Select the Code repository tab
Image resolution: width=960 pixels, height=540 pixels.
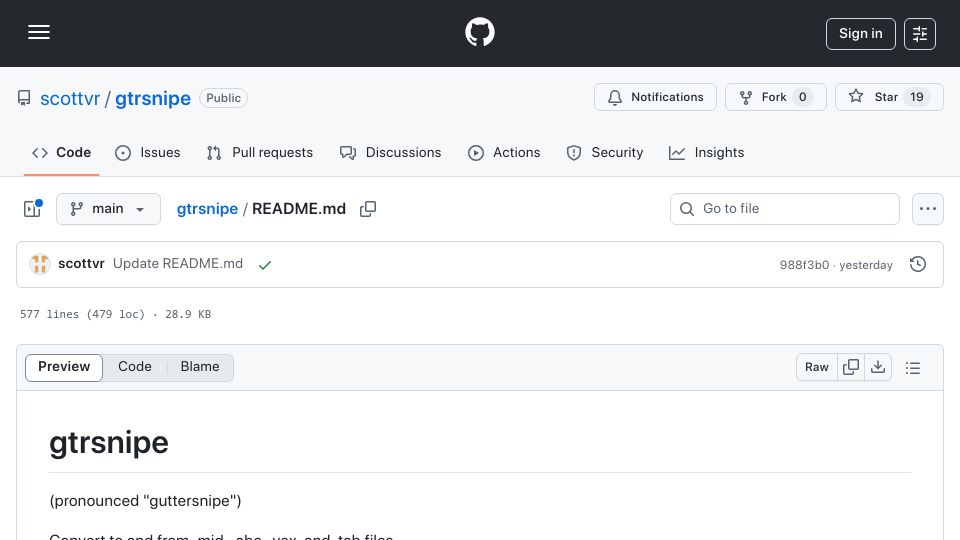pyautogui.click(x=61, y=152)
